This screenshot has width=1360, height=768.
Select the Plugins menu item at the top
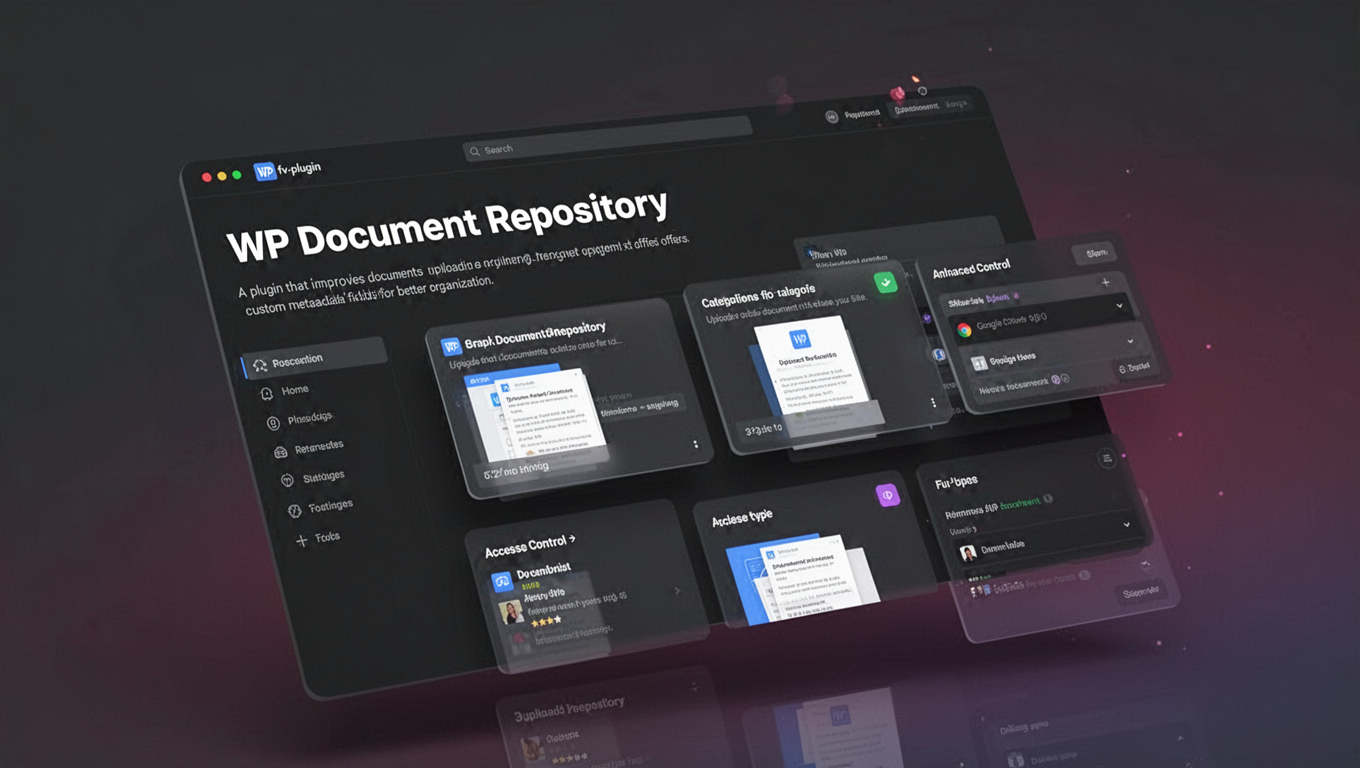(862, 113)
